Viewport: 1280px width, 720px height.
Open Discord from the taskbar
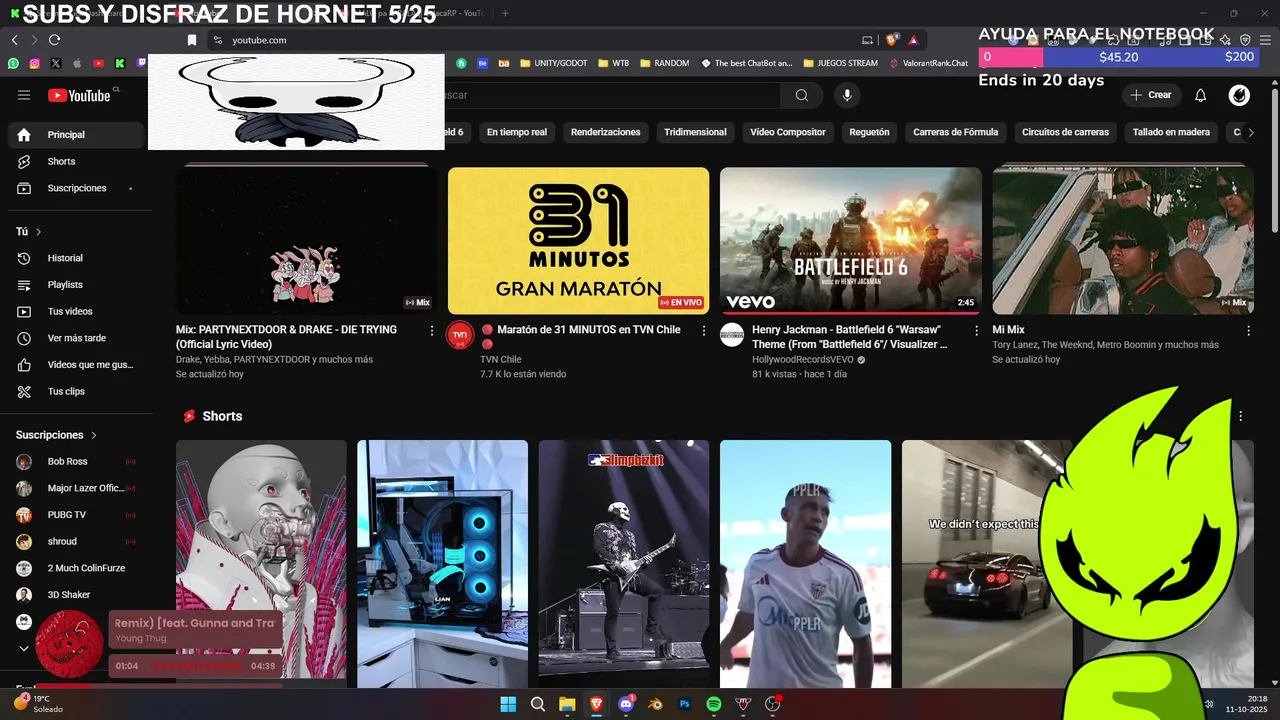coord(626,704)
